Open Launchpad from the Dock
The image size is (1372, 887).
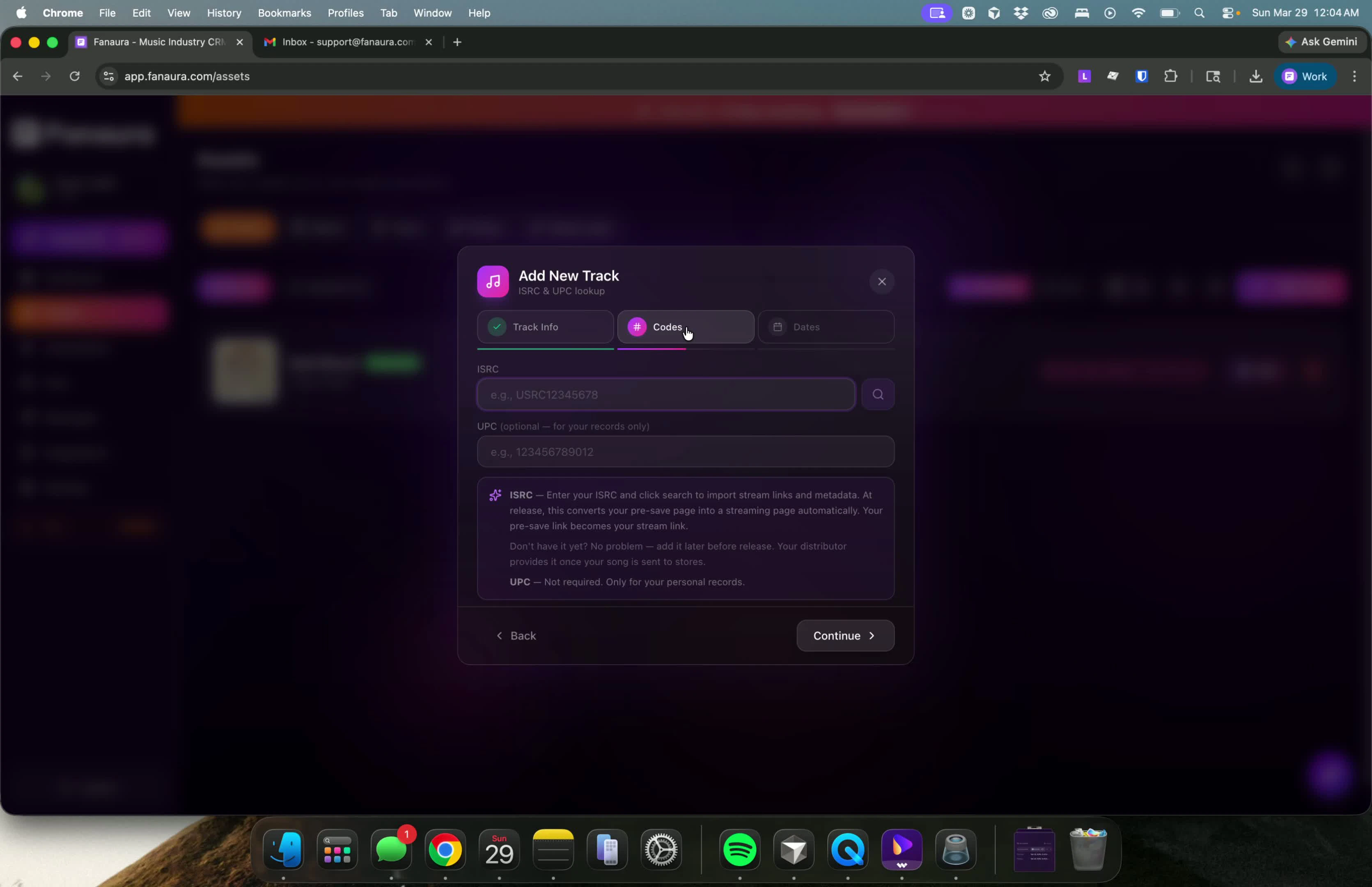[x=337, y=850]
